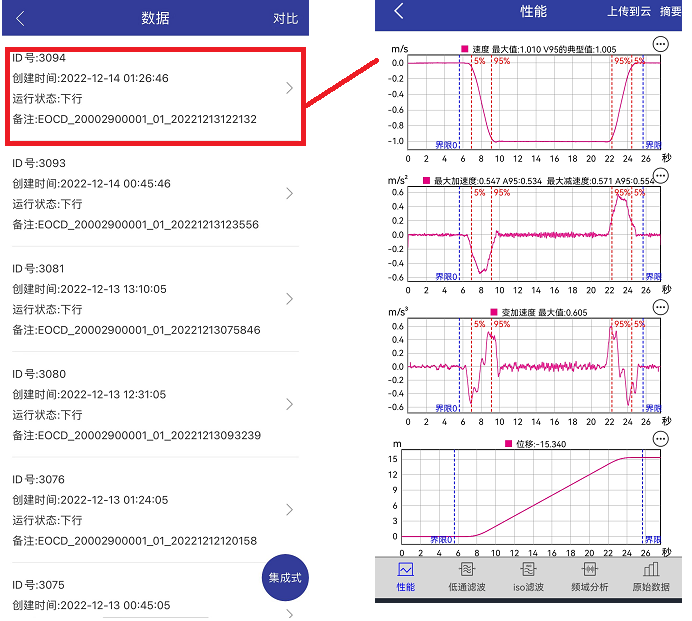Tap the 集成式 floating button
The height and width of the screenshot is (621, 692).
tap(285, 577)
